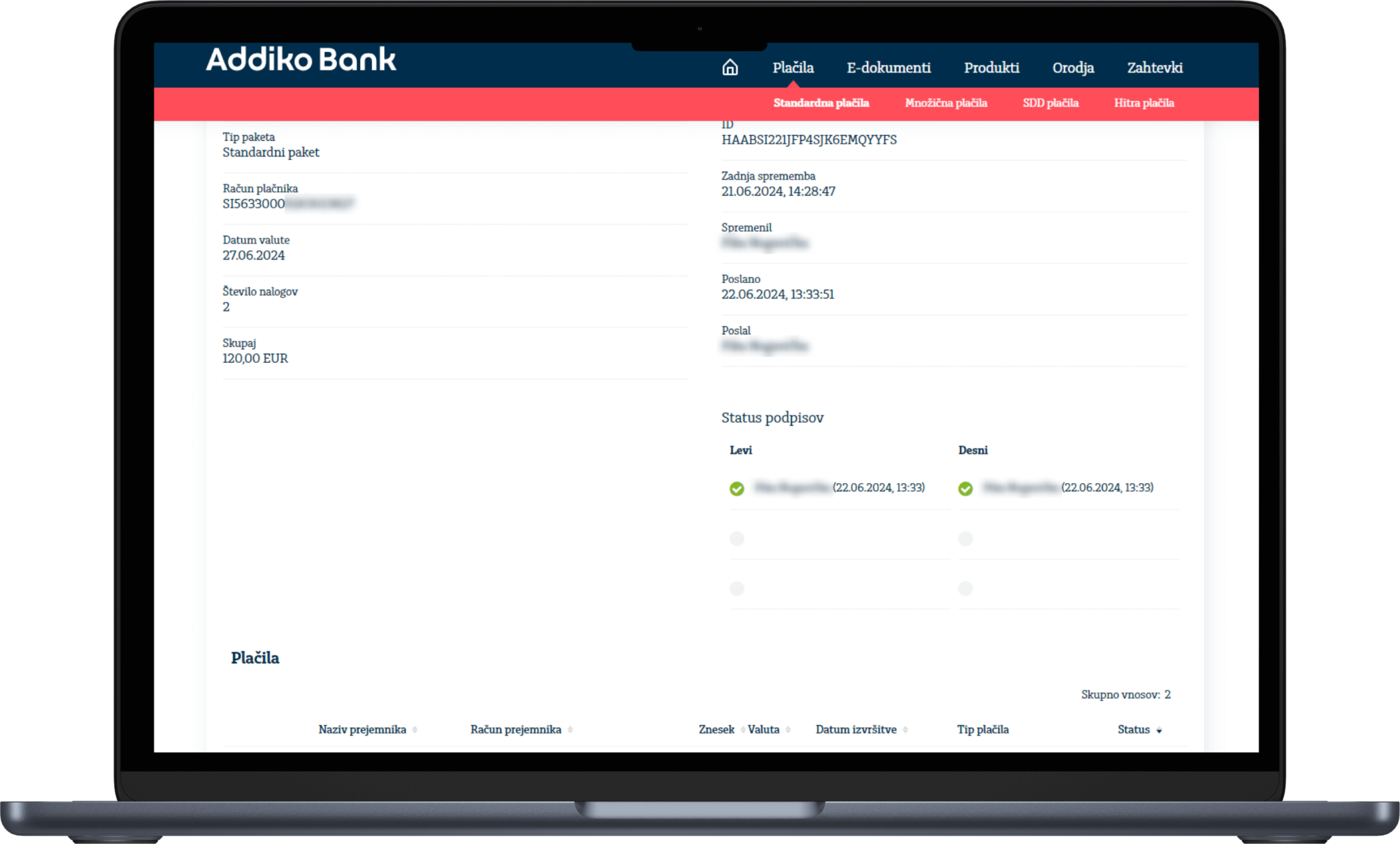Sort table by Status arrow
The image size is (1400, 844).
(1159, 731)
